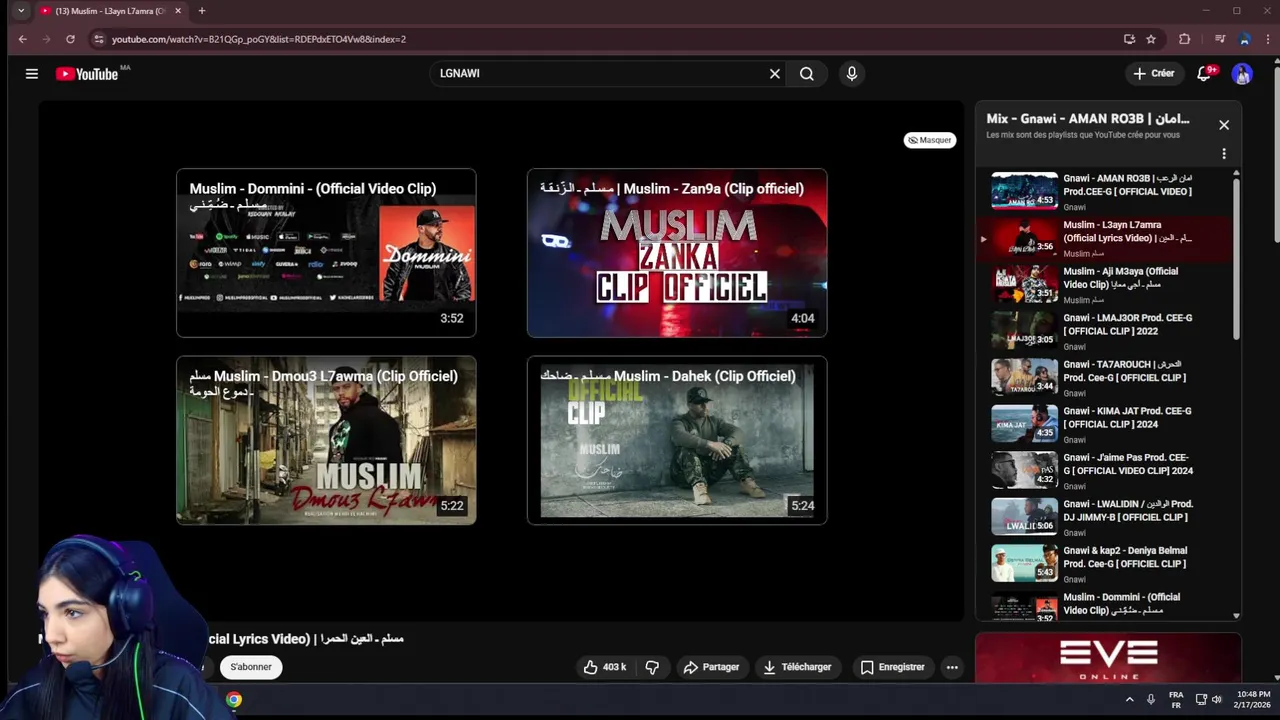1280x720 pixels.
Task: Open the YouTube account avatar menu
Action: tap(1242, 73)
